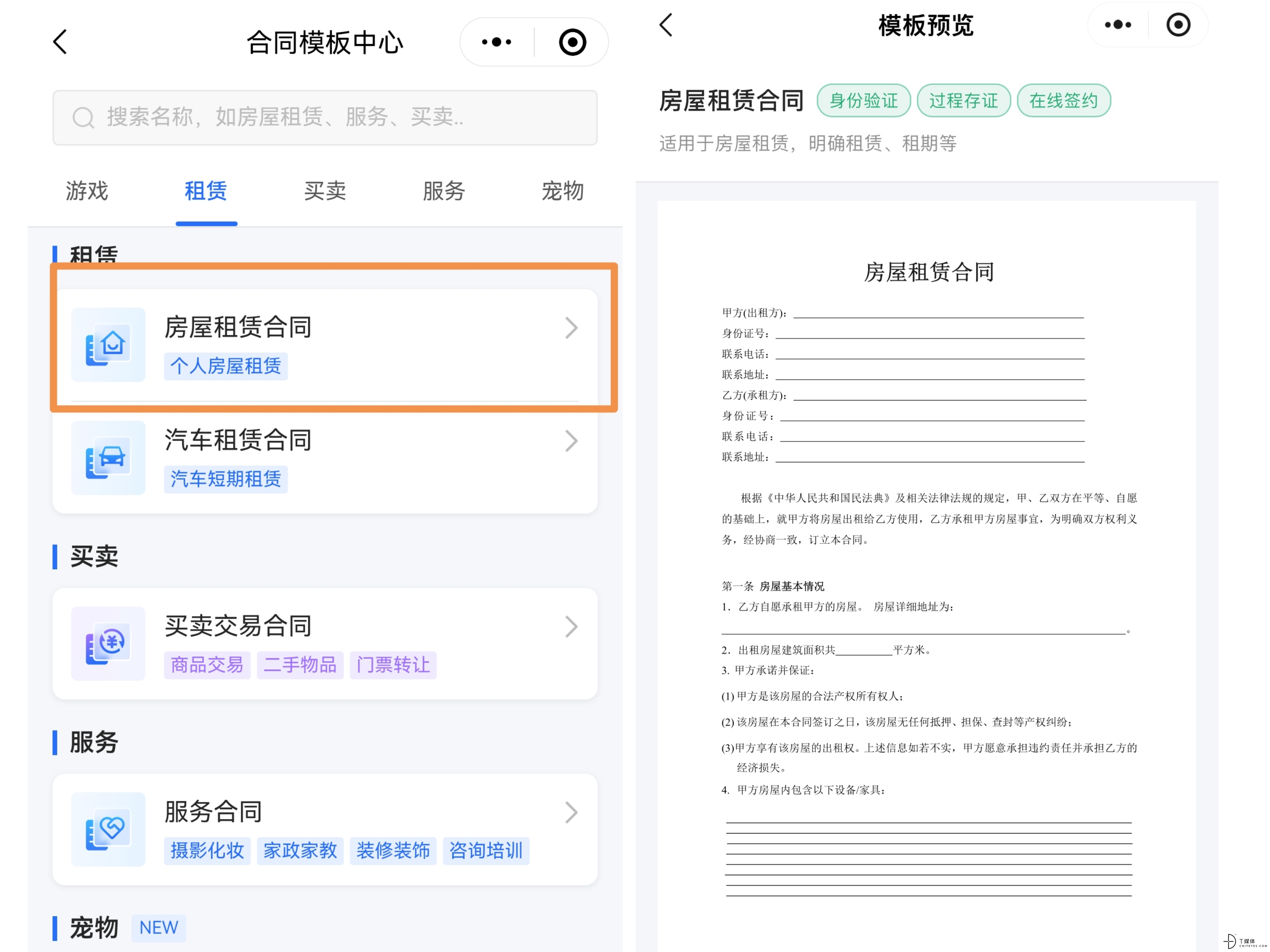Select the 宠物 tab
The width and height of the screenshot is (1270, 952).
click(x=563, y=191)
